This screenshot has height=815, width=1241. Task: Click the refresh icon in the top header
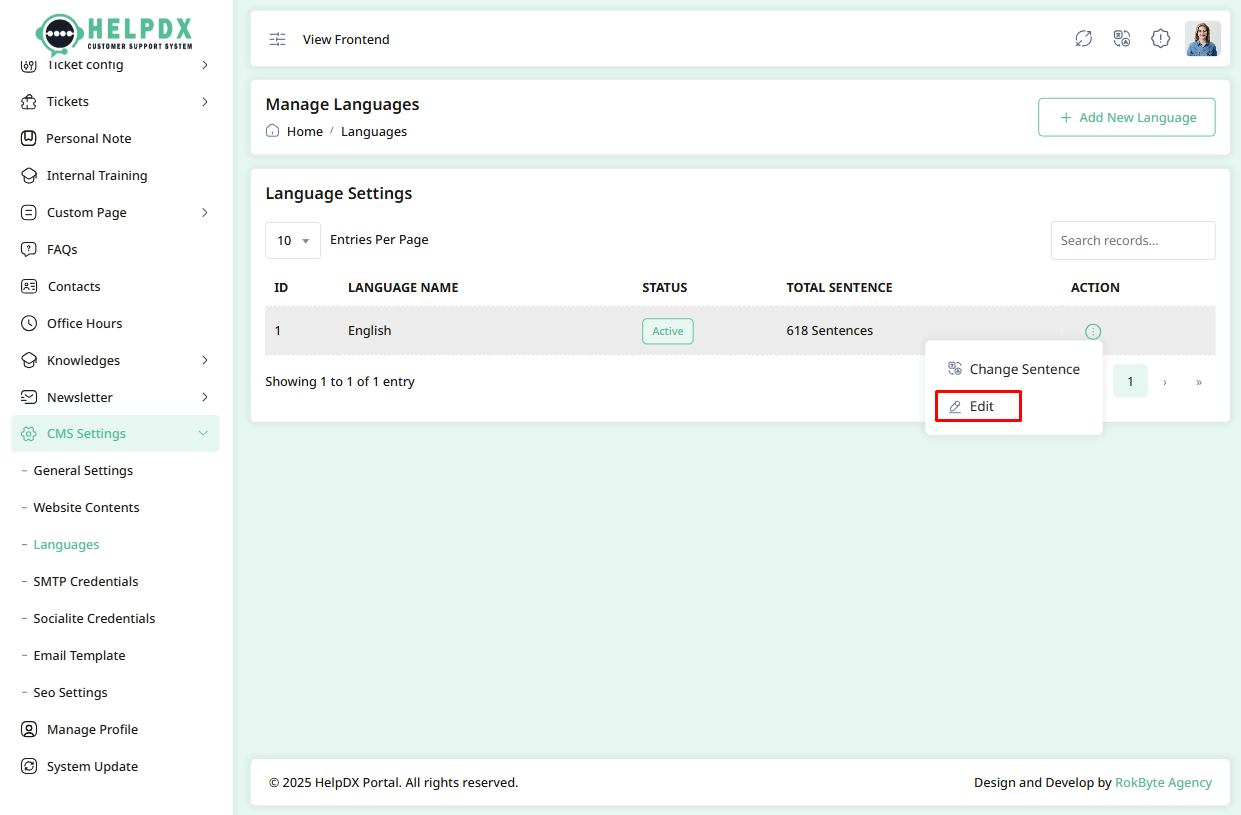tap(1083, 38)
